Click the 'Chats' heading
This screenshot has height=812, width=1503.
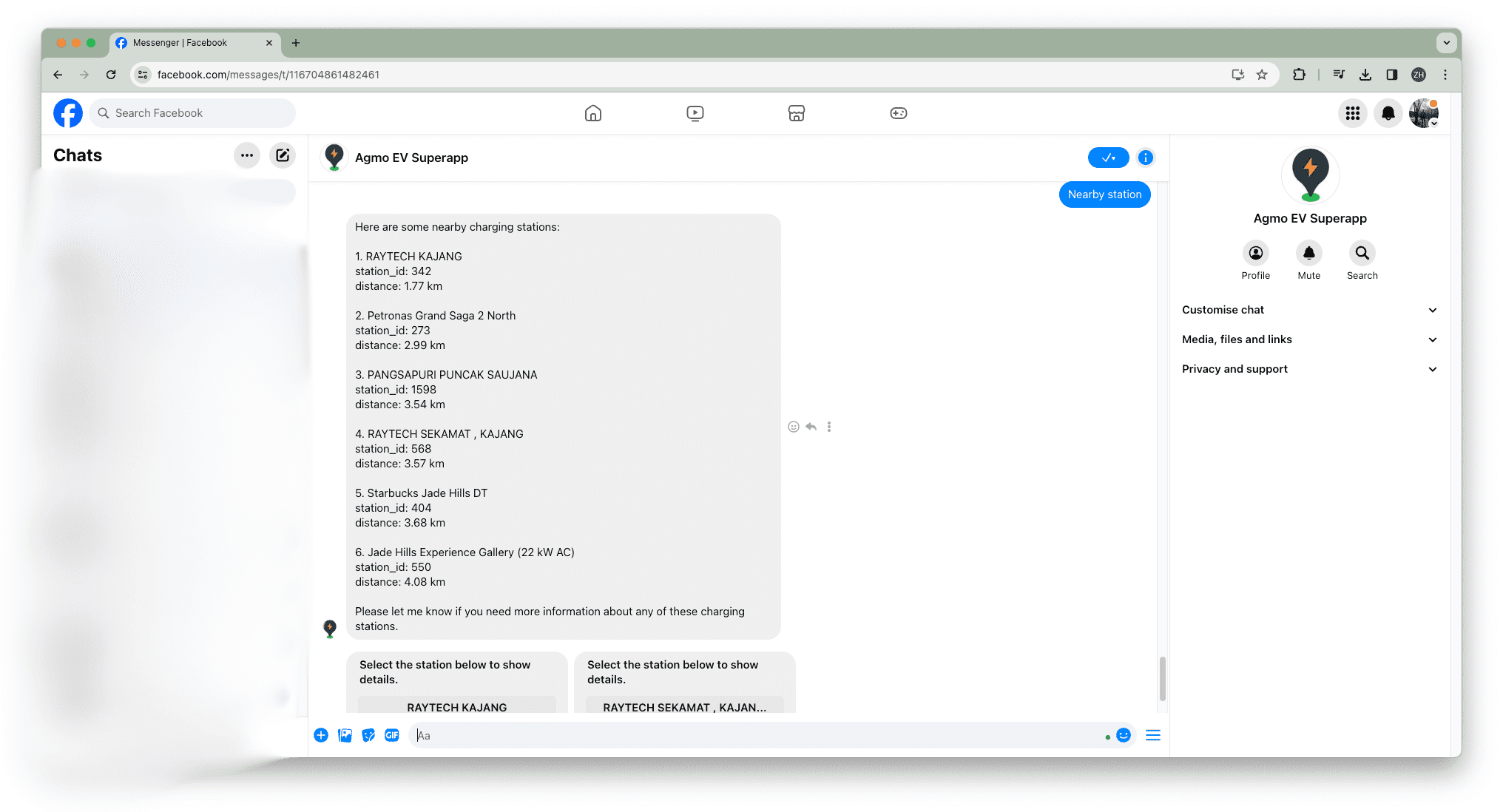[78, 155]
